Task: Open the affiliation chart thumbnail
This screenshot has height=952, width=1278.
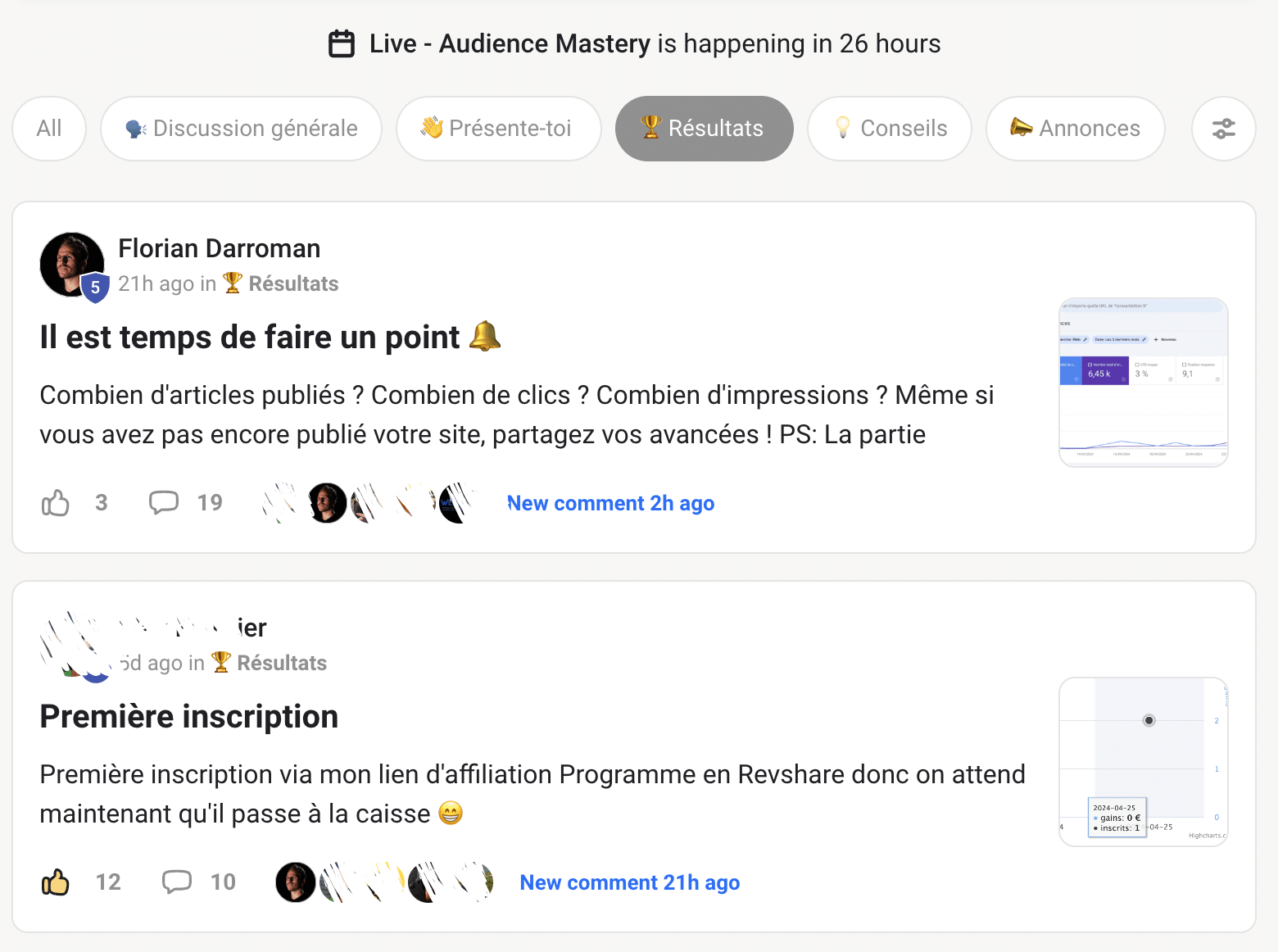Action: pos(1144,762)
